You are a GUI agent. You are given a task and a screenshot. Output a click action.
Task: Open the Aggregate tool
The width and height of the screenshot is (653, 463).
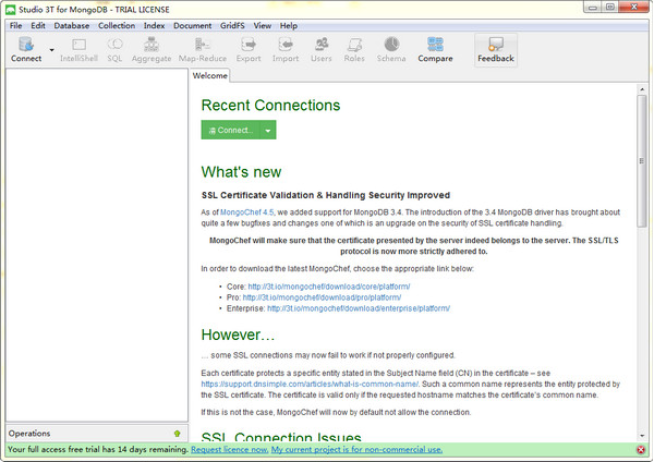[x=151, y=49]
